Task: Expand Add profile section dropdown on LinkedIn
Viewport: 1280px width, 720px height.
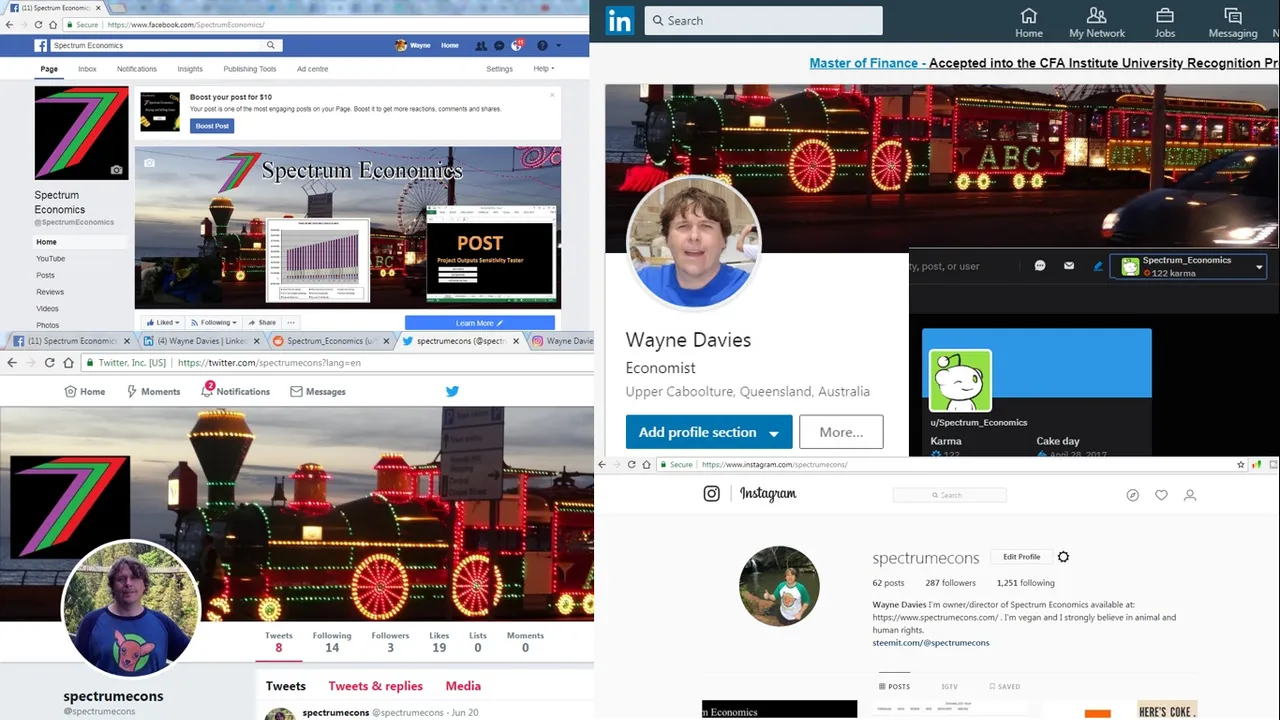Action: (774, 433)
